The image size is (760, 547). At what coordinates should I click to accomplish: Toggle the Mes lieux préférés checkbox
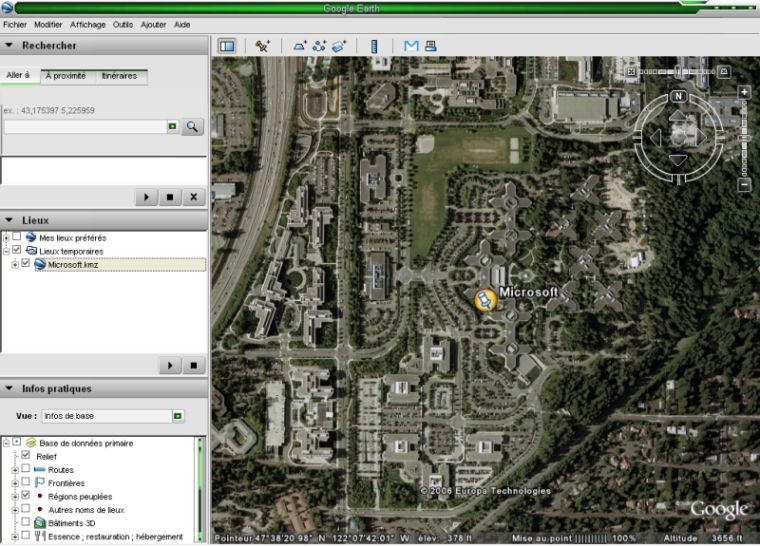pos(17,236)
